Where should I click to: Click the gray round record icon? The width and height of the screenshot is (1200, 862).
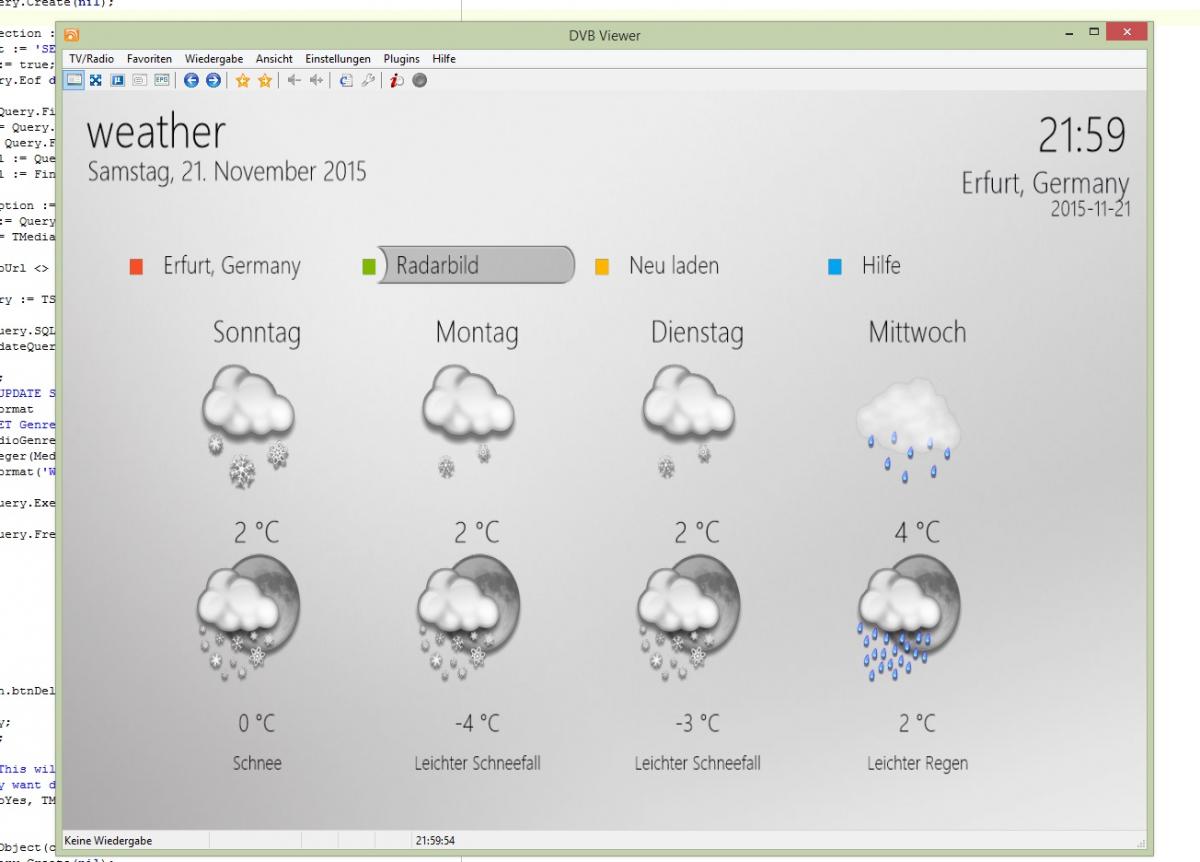pyautogui.click(x=419, y=80)
